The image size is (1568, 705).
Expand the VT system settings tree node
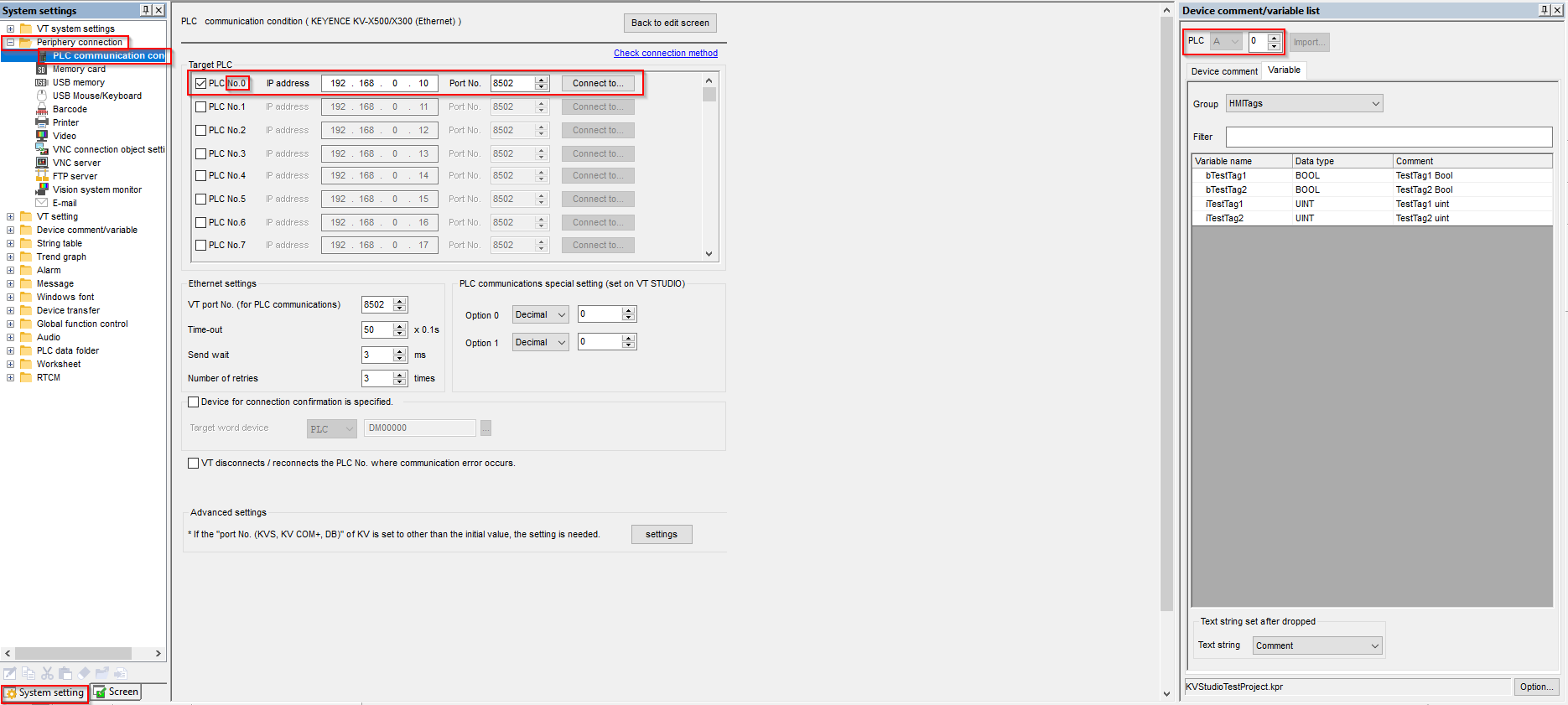pyautogui.click(x=10, y=29)
